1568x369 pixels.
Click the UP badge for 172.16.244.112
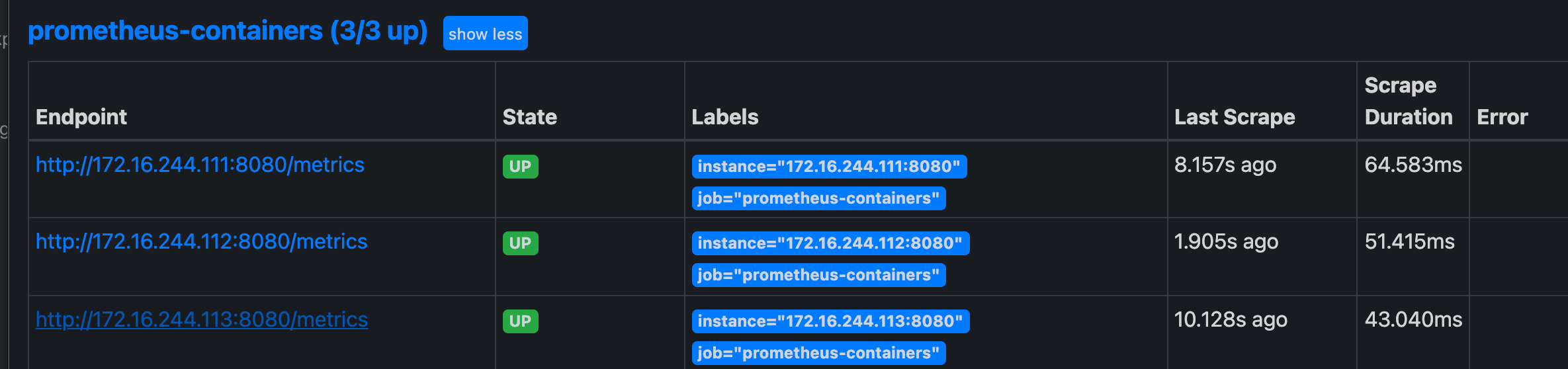click(520, 243)
